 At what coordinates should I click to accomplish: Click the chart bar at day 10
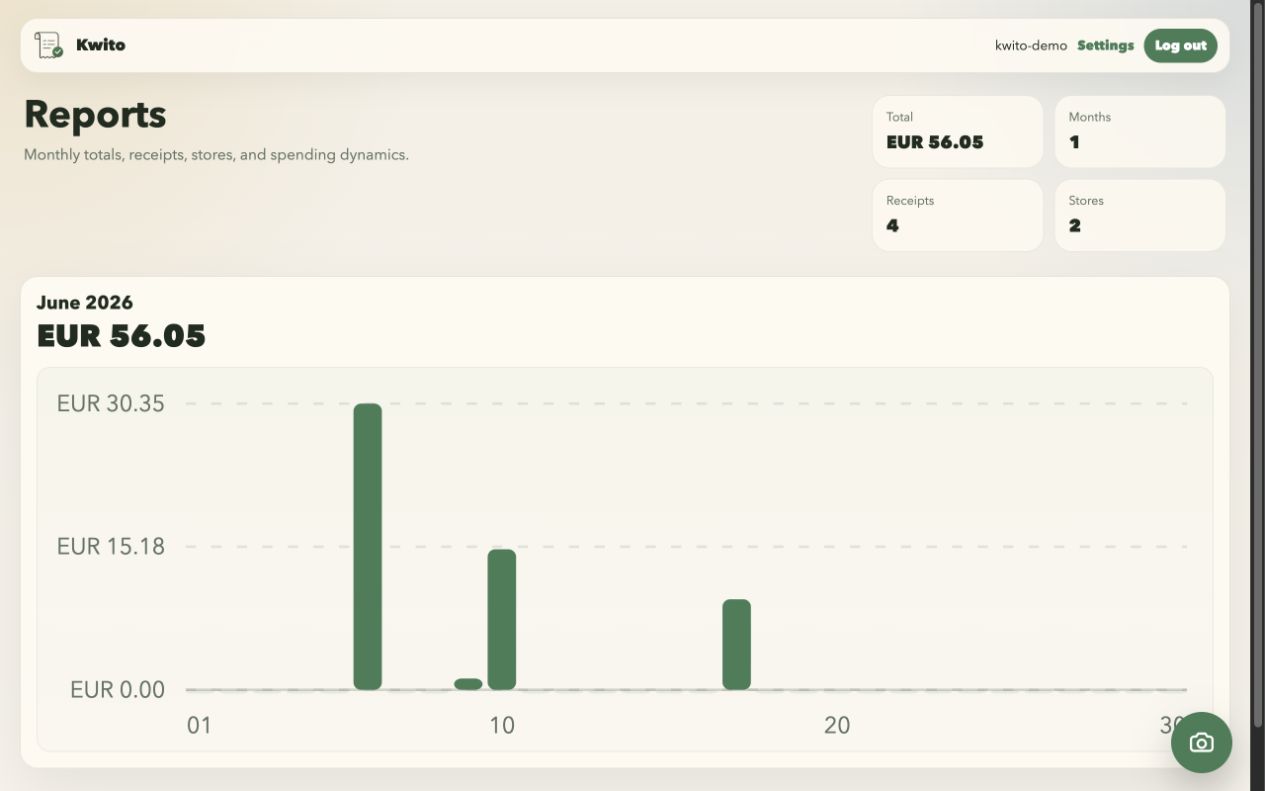coord(502,619)
